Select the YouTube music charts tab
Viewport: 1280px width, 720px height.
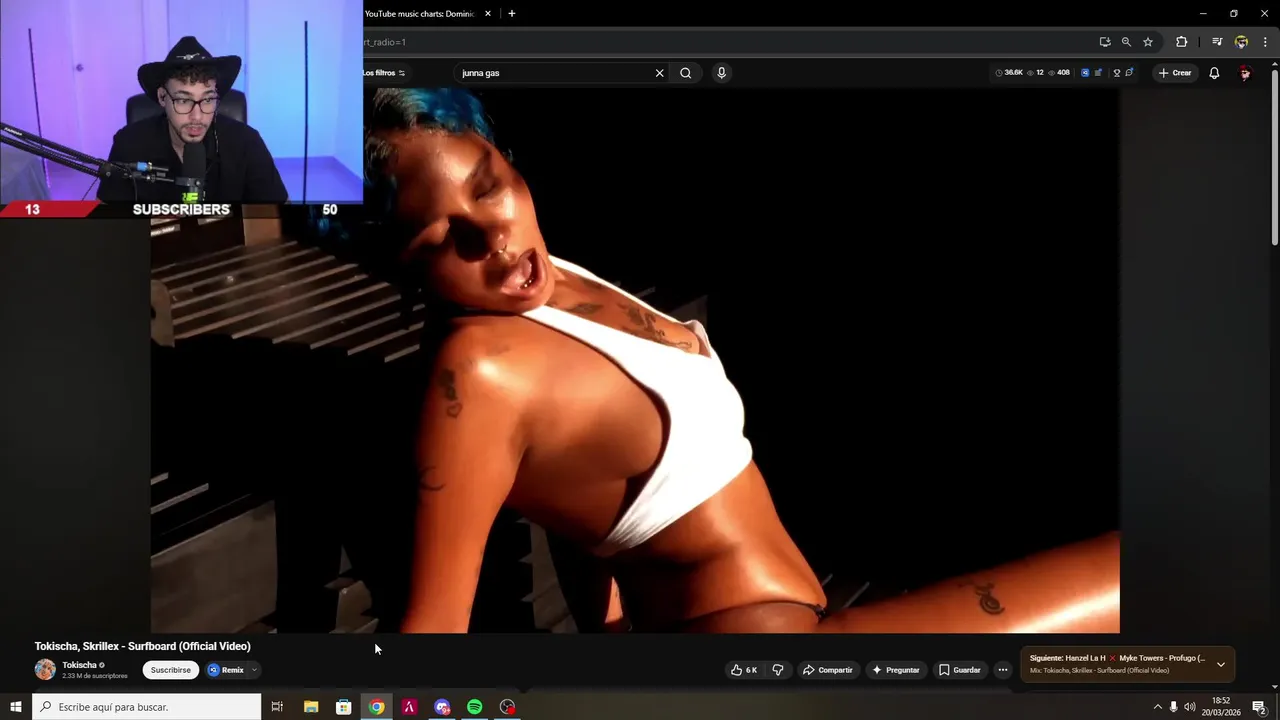[420, 14]
